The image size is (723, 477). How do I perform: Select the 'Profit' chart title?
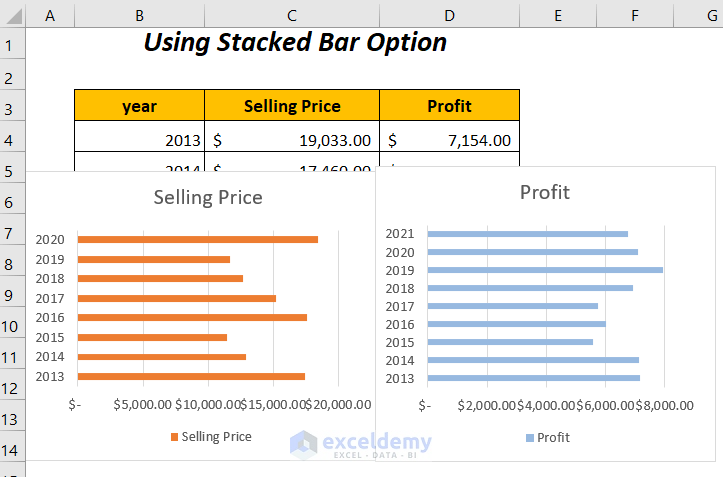point(545,192)
